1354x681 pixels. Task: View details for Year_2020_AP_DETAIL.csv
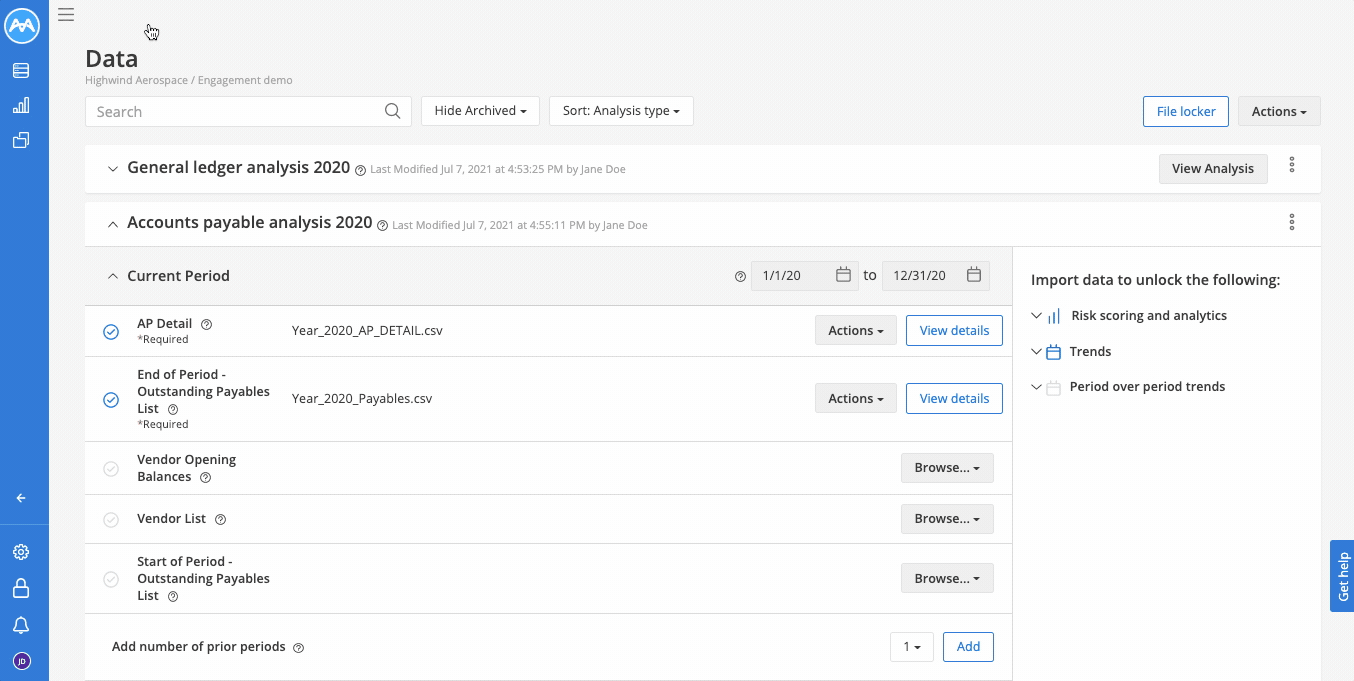(954, 330)
